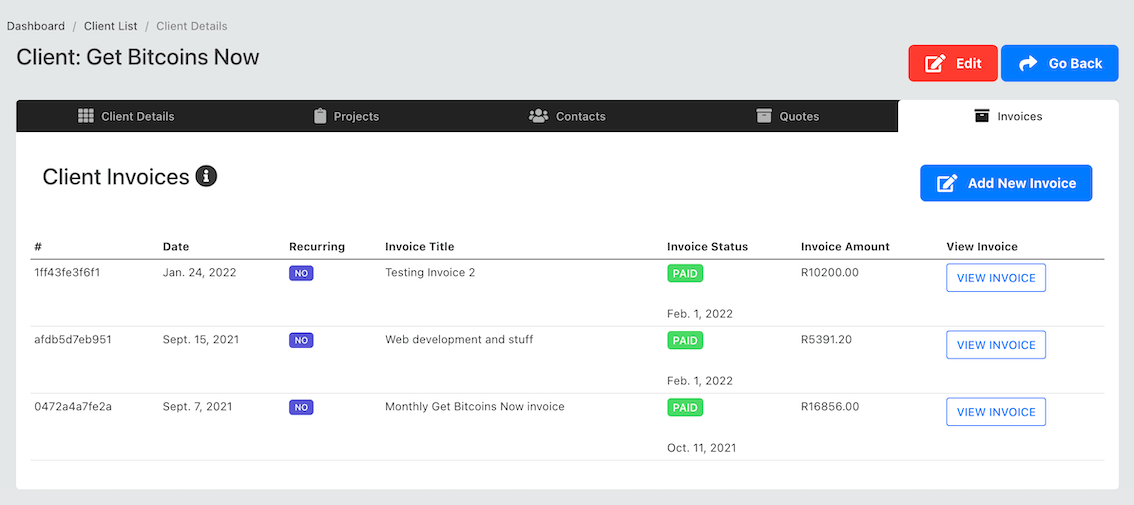Click amount R10200.00

[830, 273]
